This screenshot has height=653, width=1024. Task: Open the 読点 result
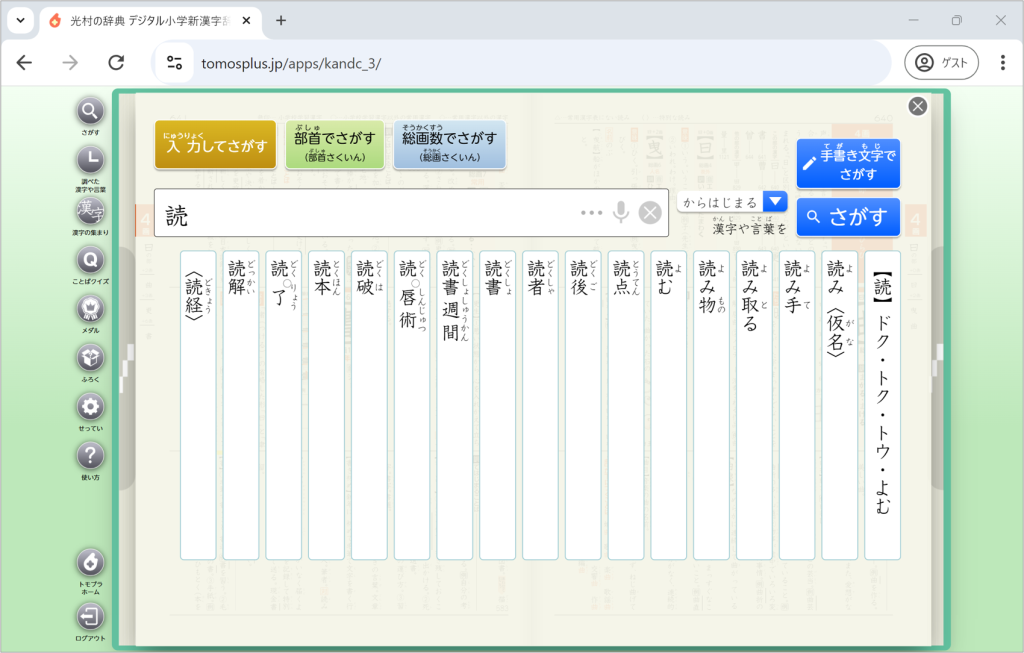point(626,405)
